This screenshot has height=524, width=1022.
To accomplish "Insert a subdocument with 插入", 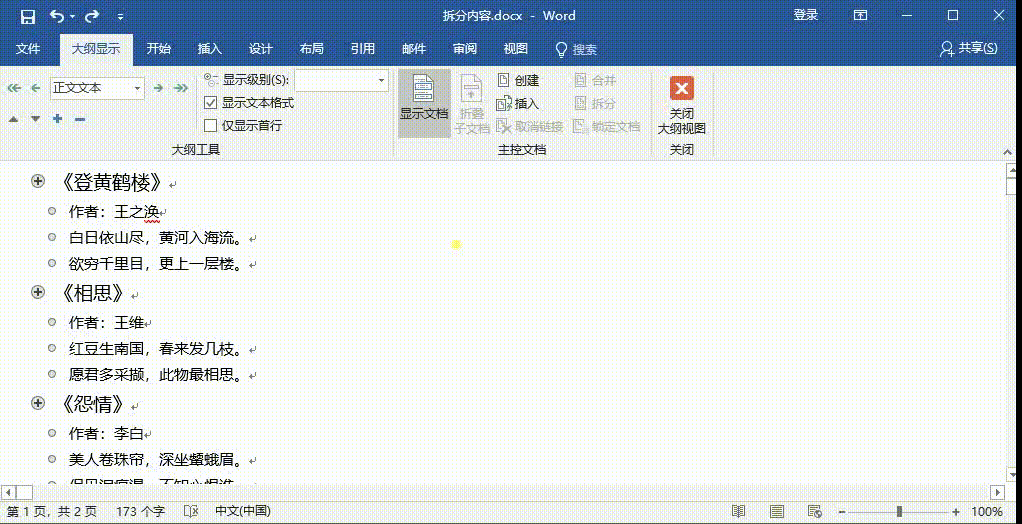I will (x=518, y=103).
